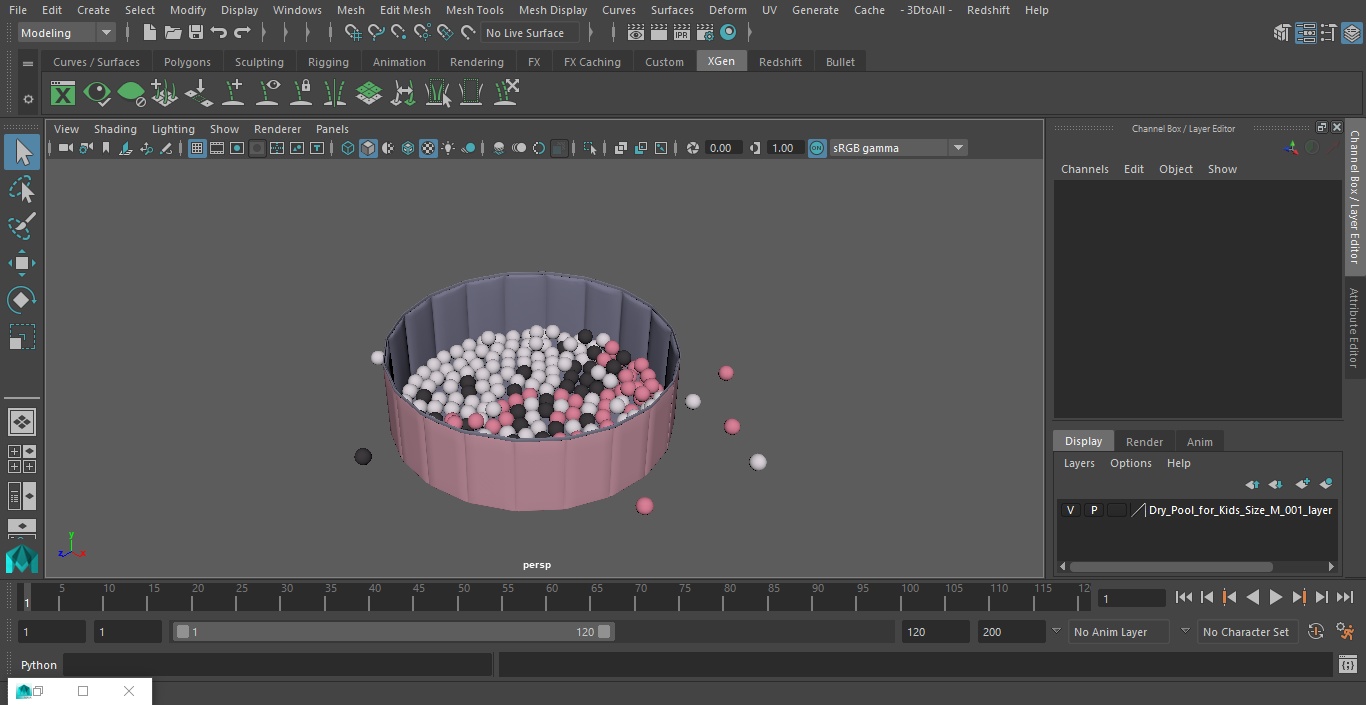Toggle visibility V of Dry_Pool layer
Image resolution: width=1366 pixels, height=705 pixels.
click(x=1070, y=510)
